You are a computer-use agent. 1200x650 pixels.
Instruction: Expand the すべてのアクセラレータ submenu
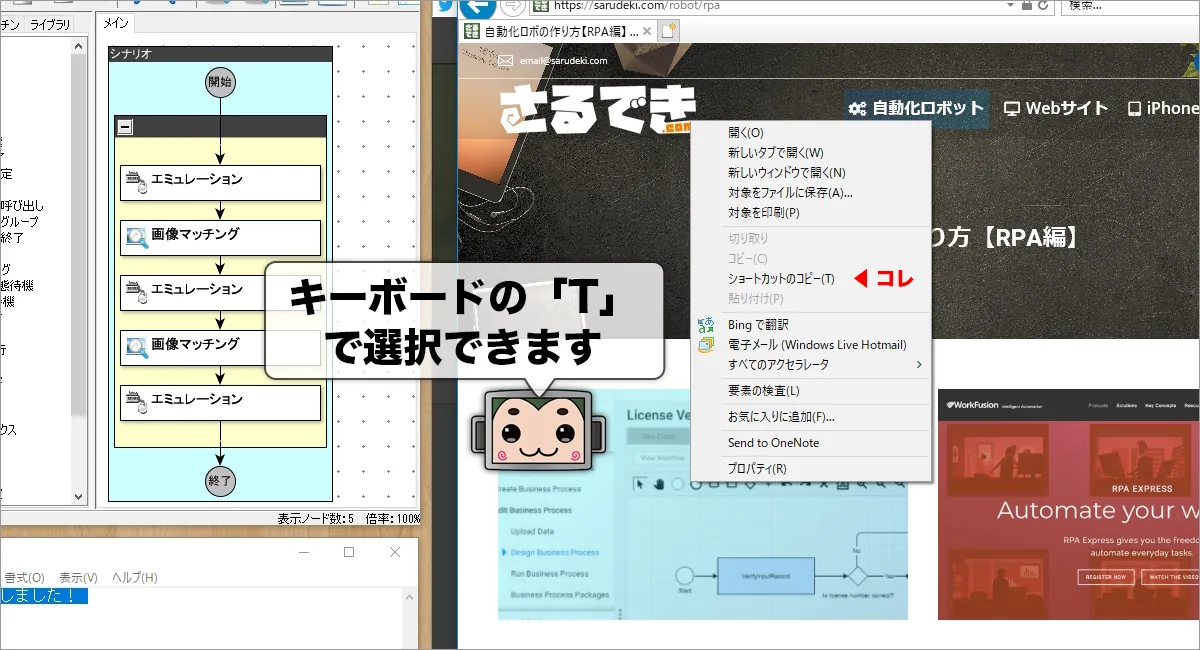pos(811,365)
